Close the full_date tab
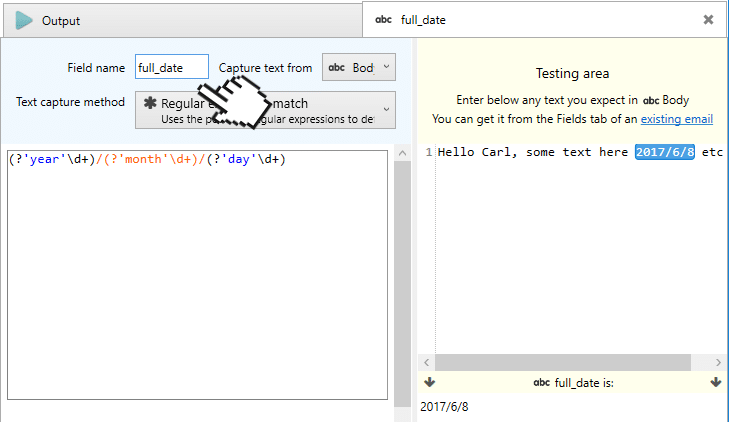Viewport: 729px width, 422px height. pyautogui.click(x=708, y=20)
